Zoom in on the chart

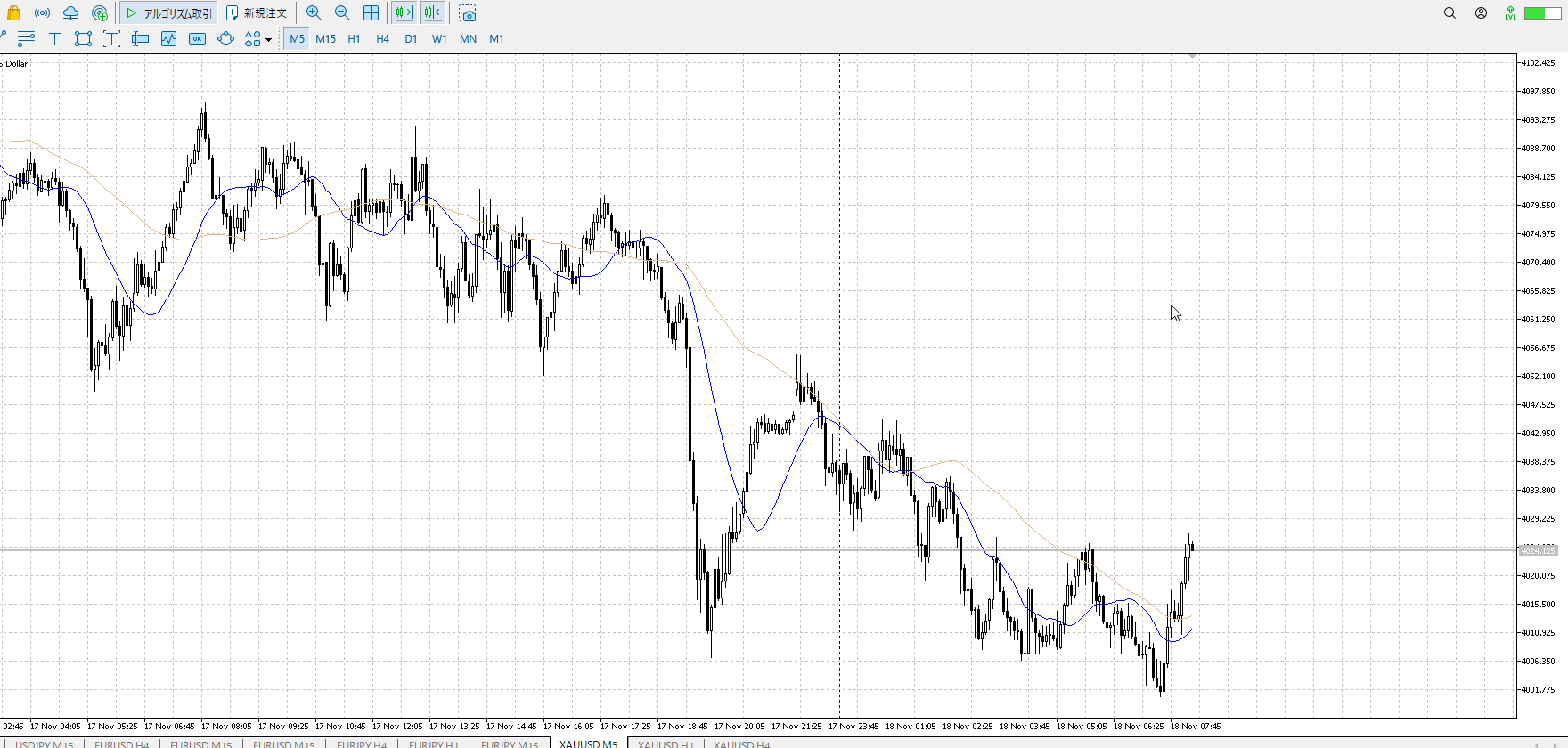pyautogui.click(x=314, y=13)
